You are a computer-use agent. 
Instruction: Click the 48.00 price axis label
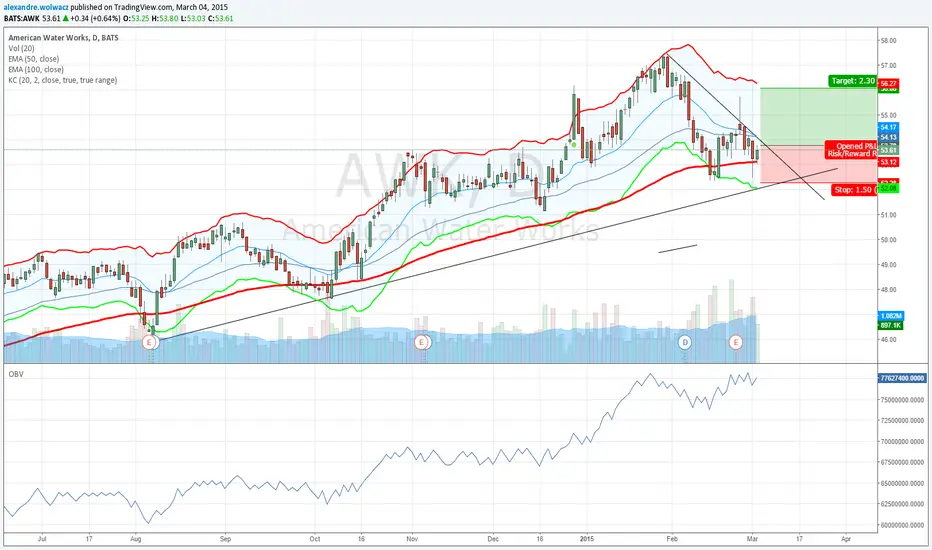point(889,290)
